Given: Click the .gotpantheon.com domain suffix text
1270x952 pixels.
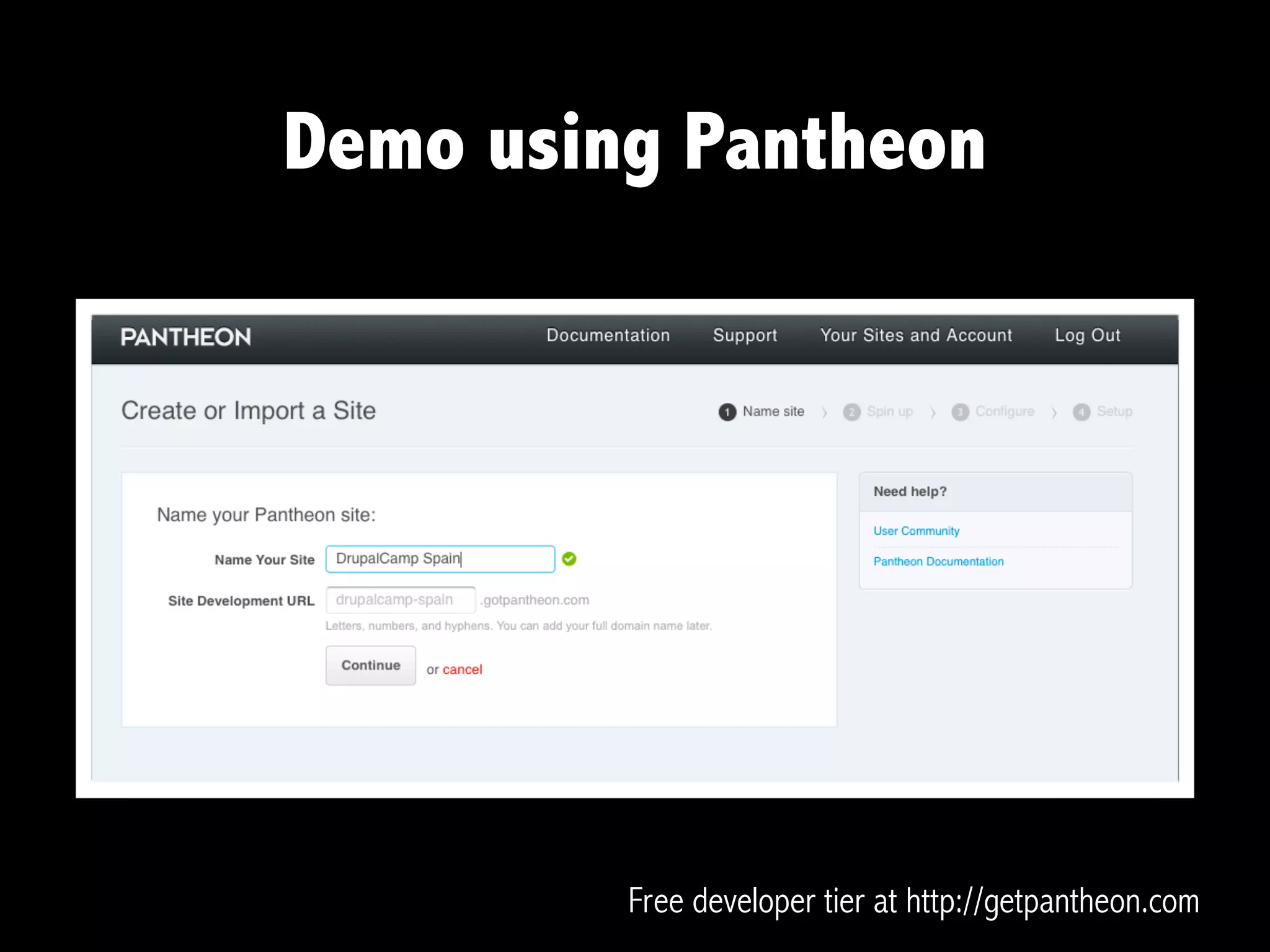Looking at the screenshot, I should click(535, 600).
